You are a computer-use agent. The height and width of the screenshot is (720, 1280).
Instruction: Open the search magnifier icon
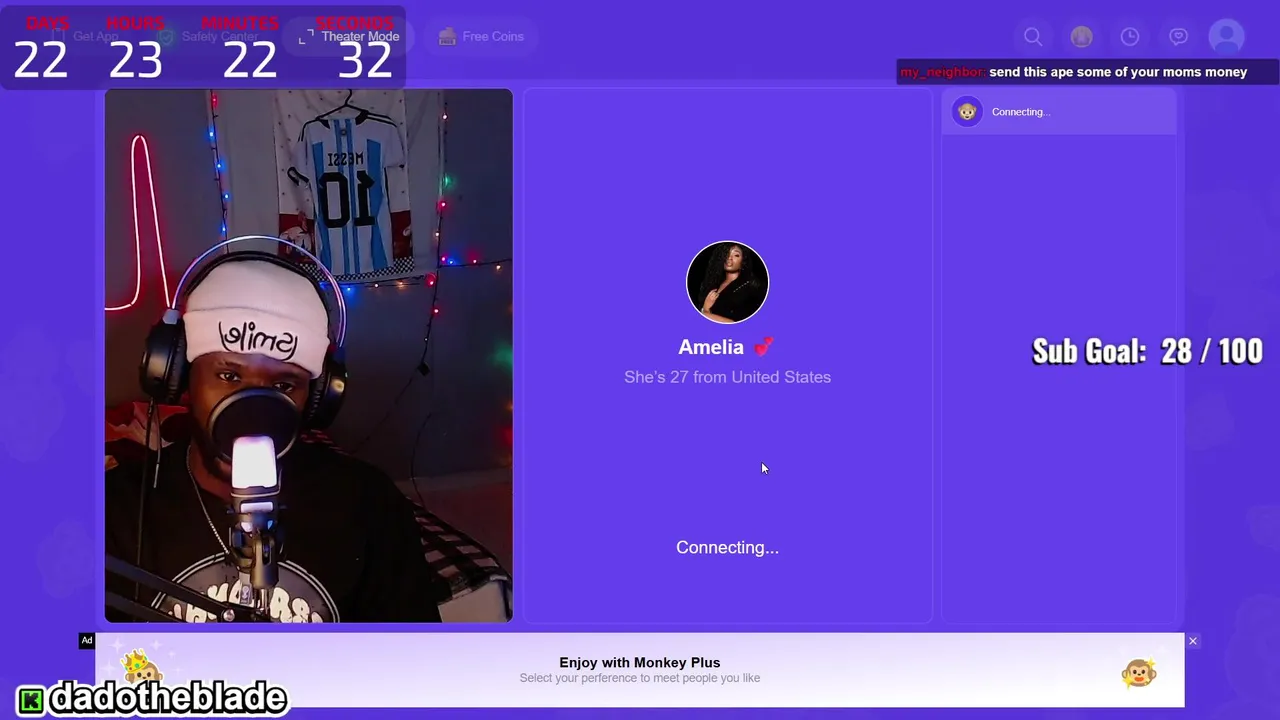click(1033, 37)
